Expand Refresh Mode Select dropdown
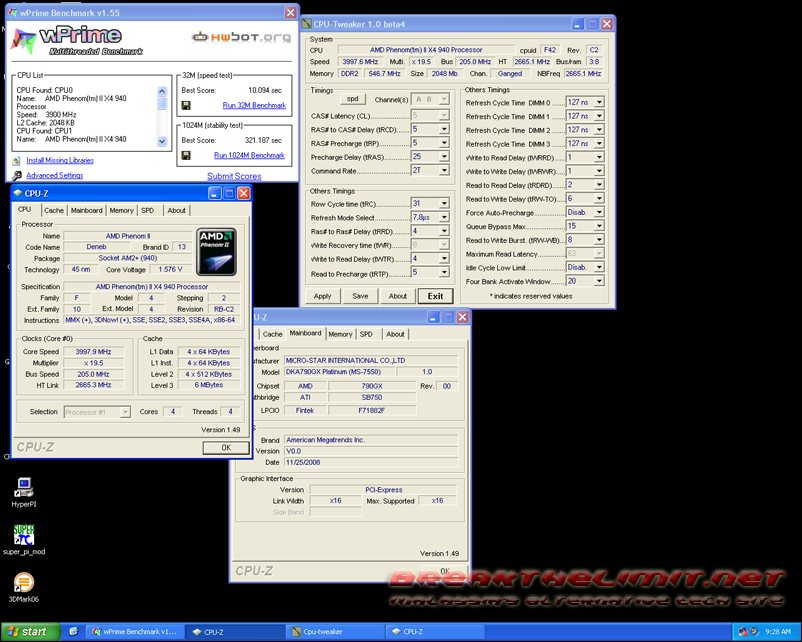Viewport: 802px width, 642px height. click(x=444, y=217)
